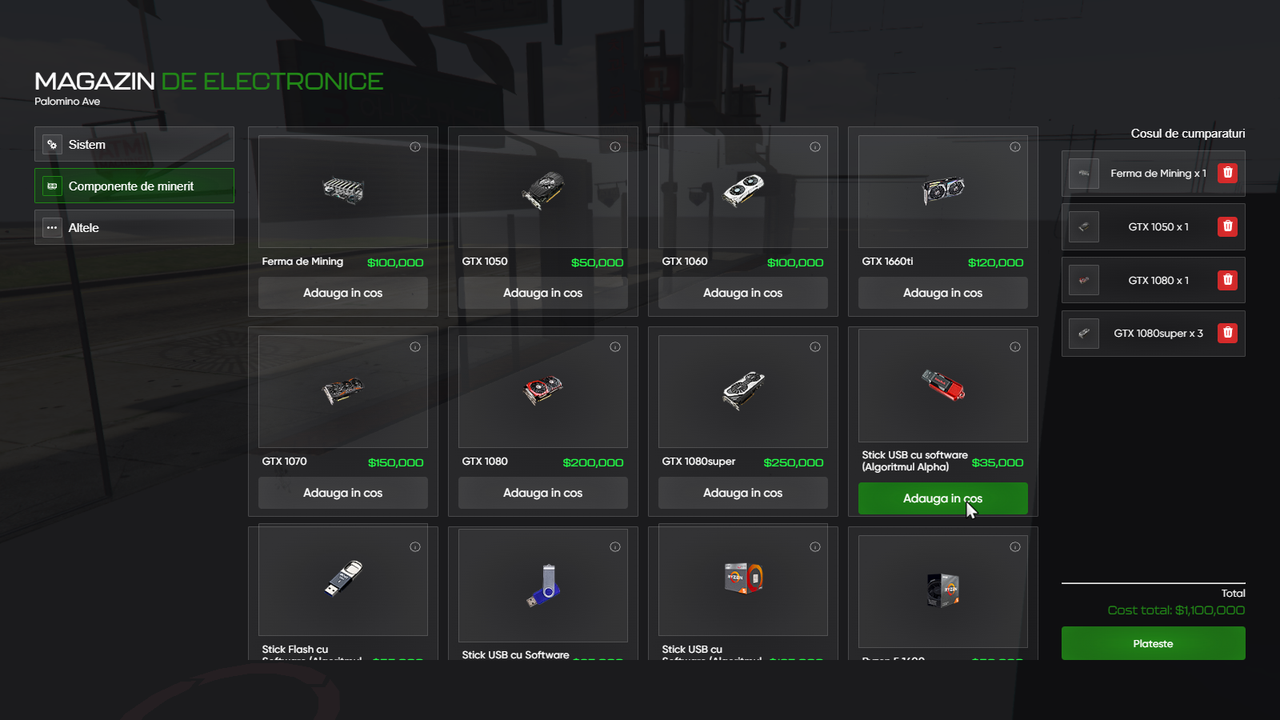The height and width of the screenshot is (720, 1280).
Task: Remove GTX 1080super x 3 from the cart
Action: pyautogui.click(x=1228, y=333)
